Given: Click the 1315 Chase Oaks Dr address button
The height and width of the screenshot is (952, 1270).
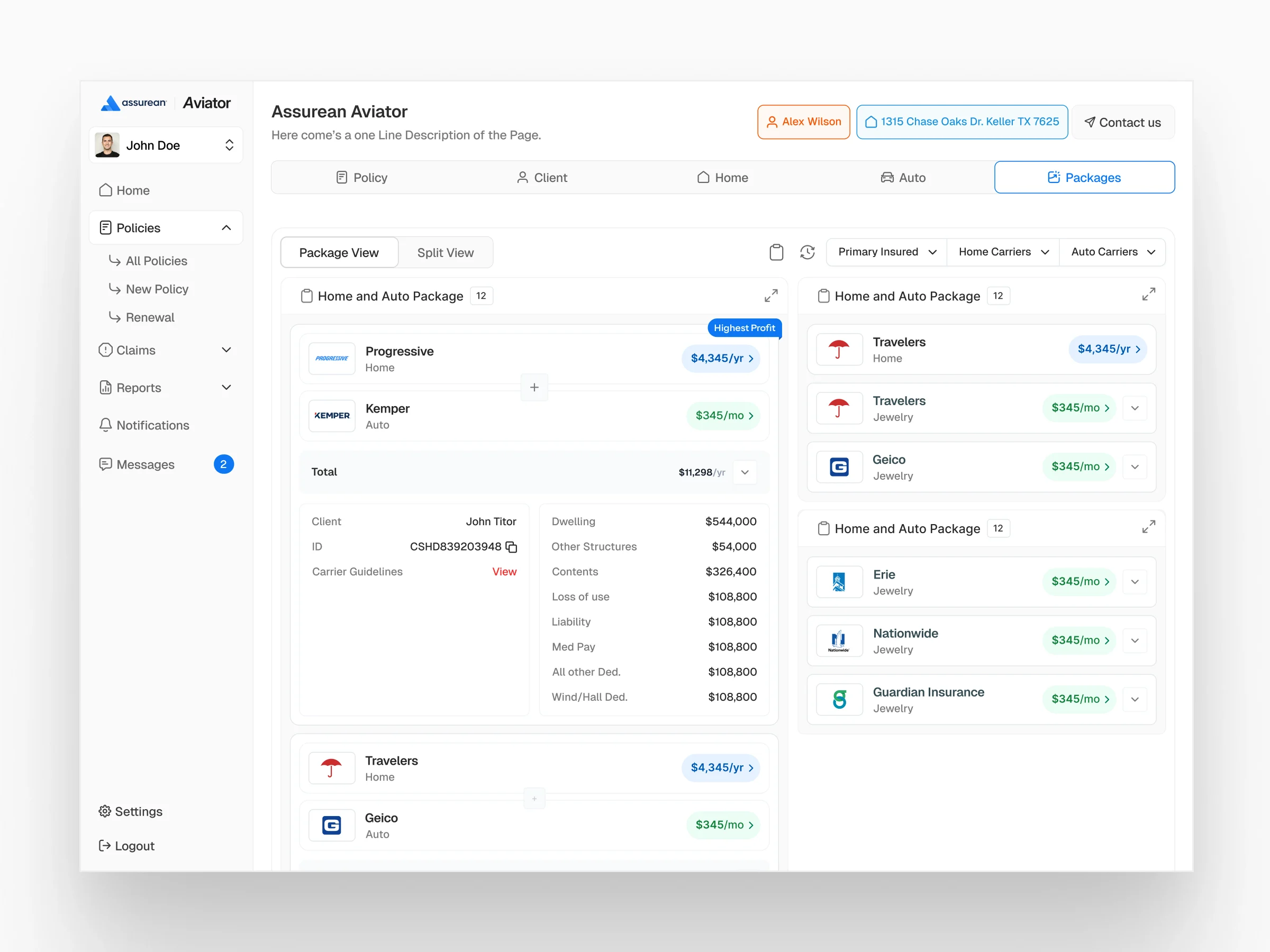Looking at the screenshot, I should [961, 122].
